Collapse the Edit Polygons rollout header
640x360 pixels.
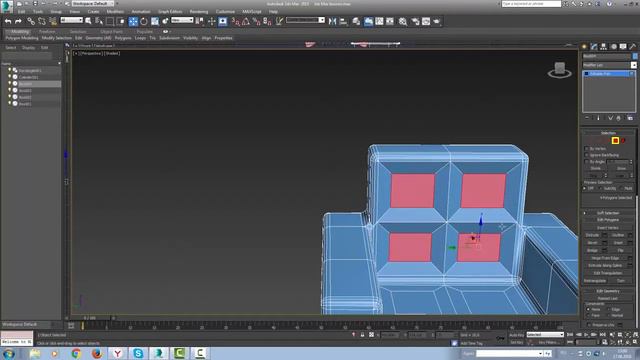(x=608, y=220)
